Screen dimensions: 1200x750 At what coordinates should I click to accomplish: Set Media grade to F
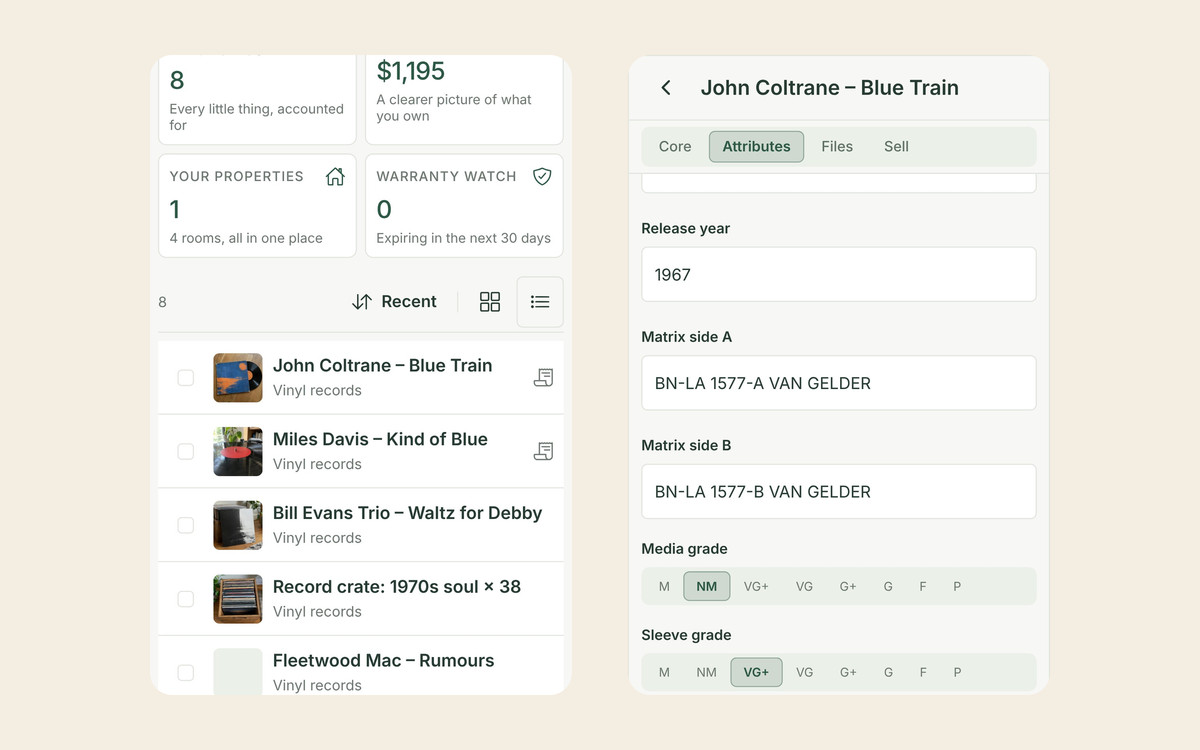click(923, 586)
